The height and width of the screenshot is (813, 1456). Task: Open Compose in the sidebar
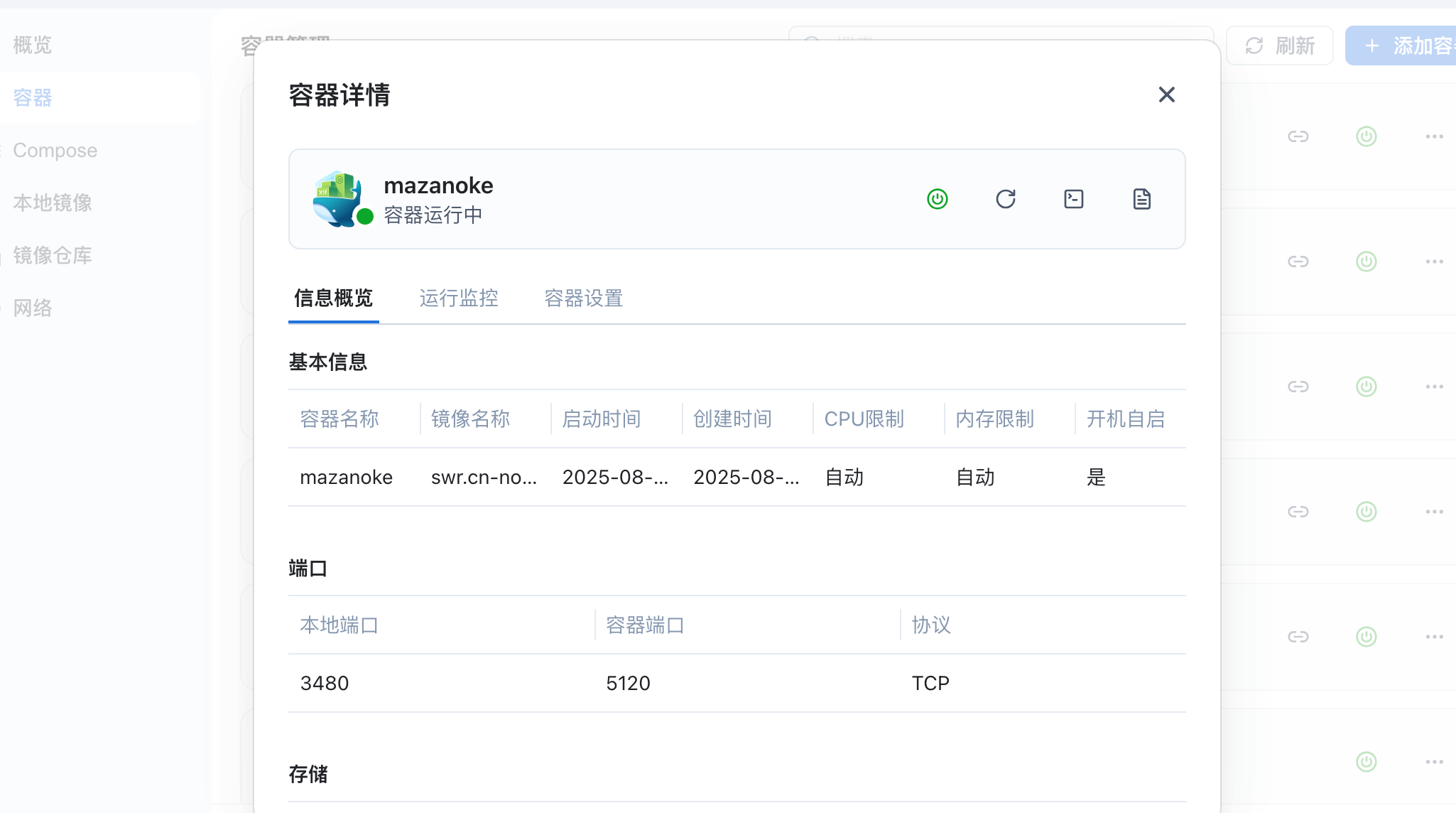pos(55,150)
